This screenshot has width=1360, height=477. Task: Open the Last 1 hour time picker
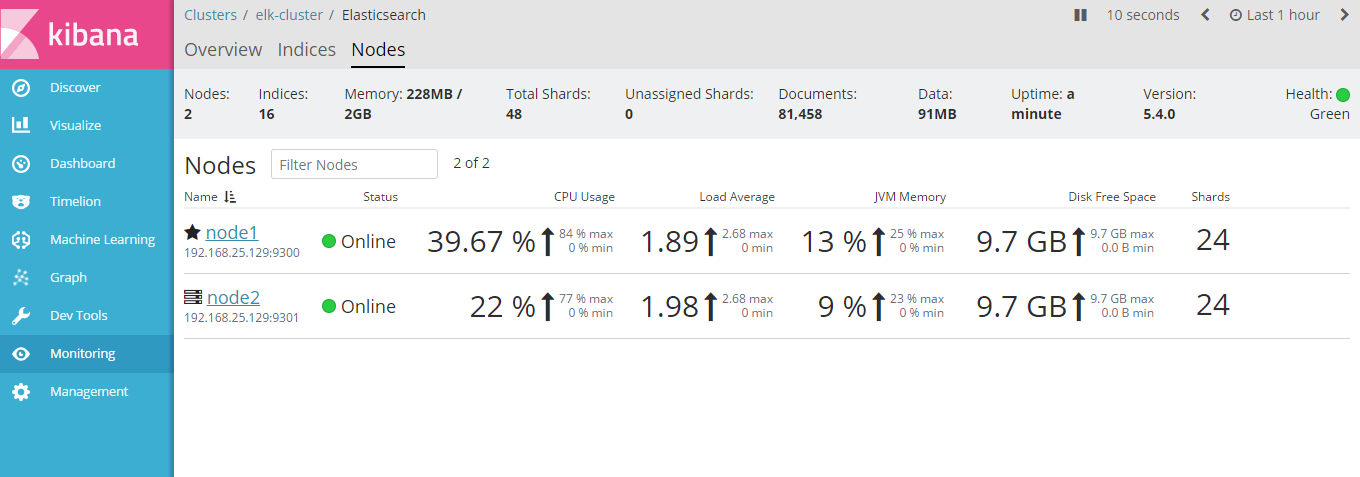pyautogui.click(x=1274, y=15)
